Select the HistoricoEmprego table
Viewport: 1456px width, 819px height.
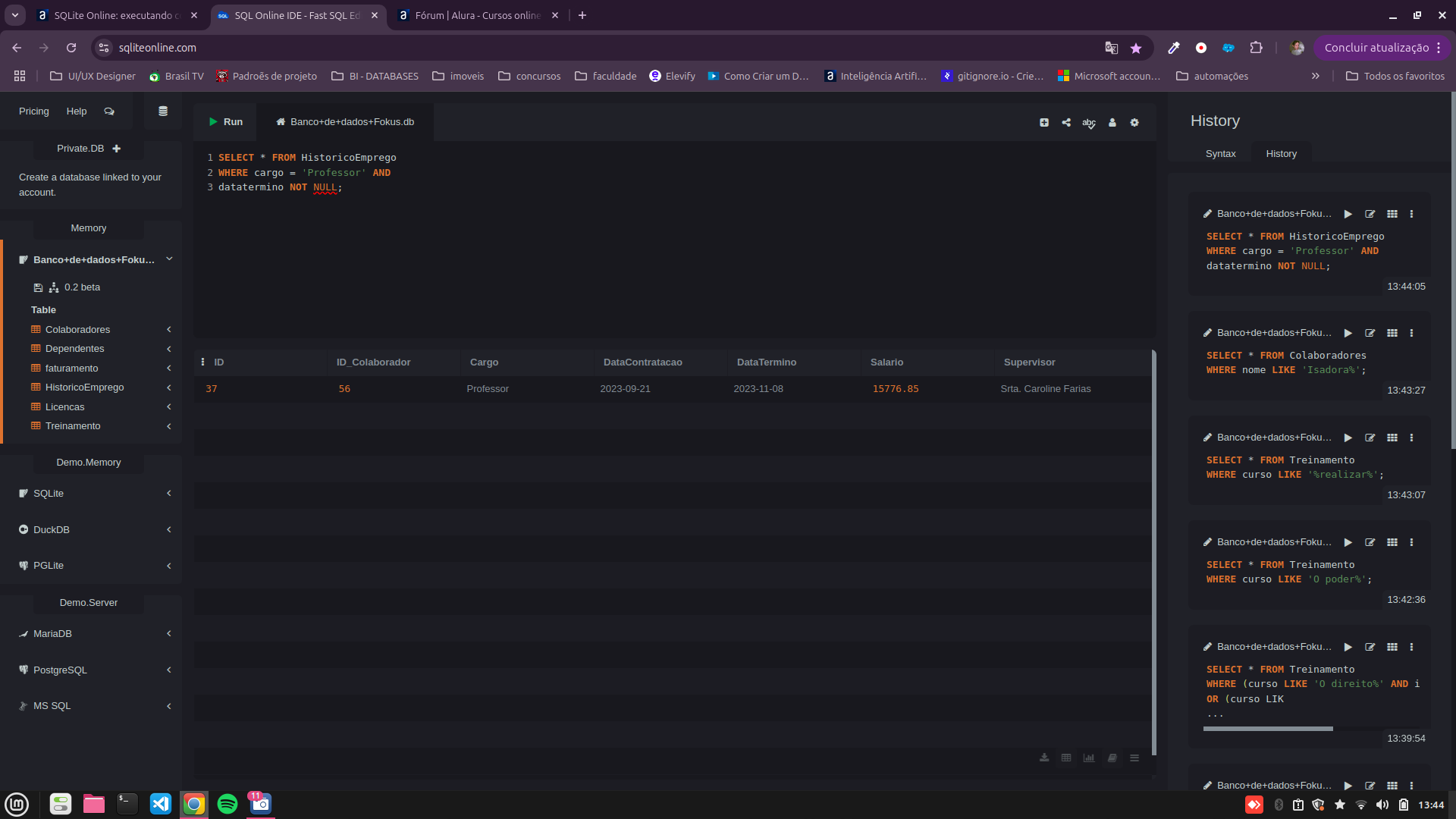click(x=84, y=388)
